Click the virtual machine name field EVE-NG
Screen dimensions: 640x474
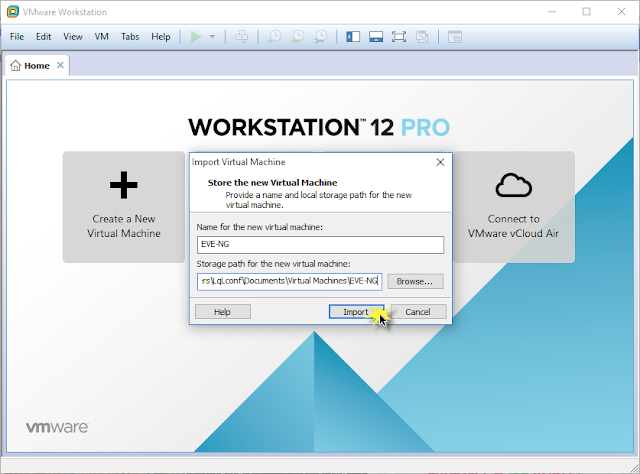[x=320, y=245]
